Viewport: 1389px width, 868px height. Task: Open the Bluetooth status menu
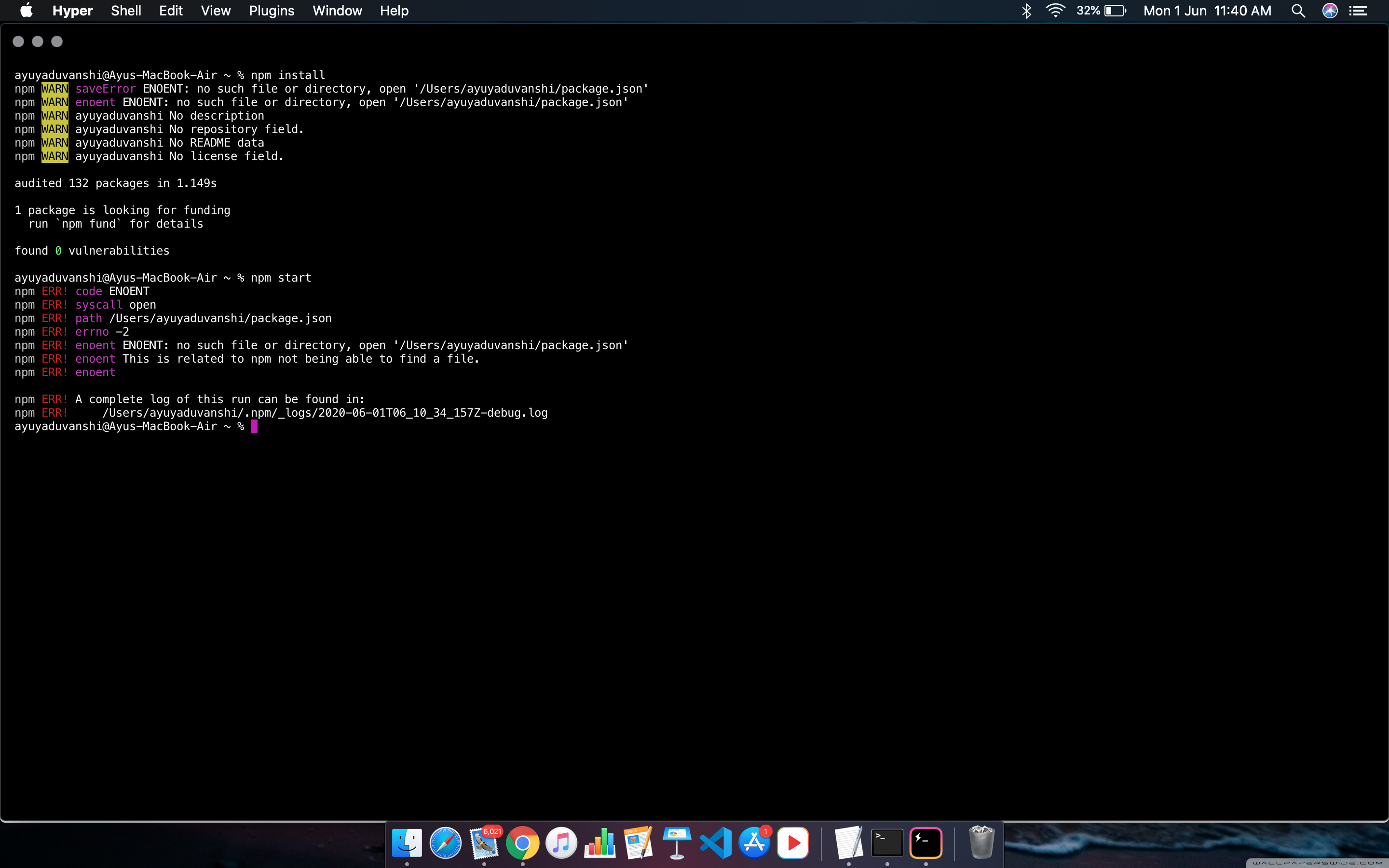point(1027,11)
